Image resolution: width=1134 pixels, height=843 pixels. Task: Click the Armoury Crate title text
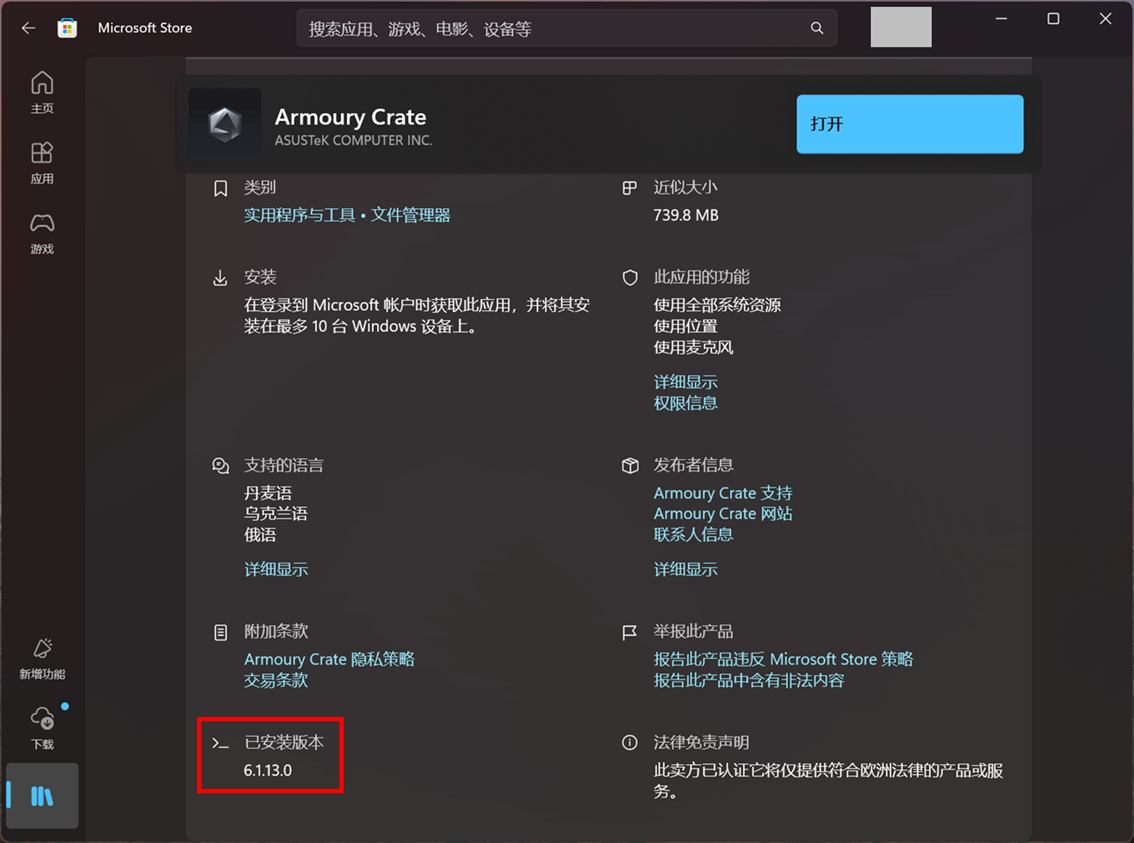350,117
